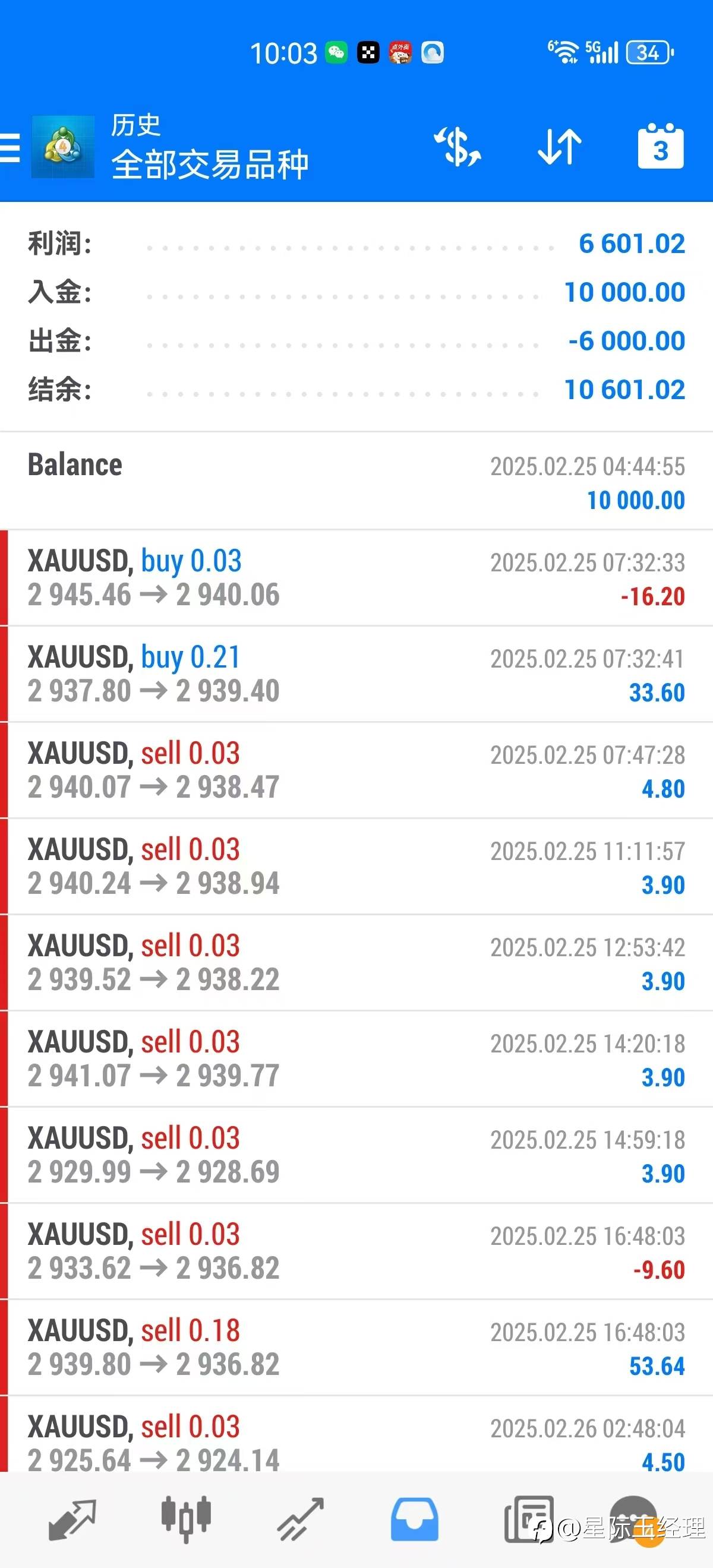Open the hamburger side menu

(9, 147)
